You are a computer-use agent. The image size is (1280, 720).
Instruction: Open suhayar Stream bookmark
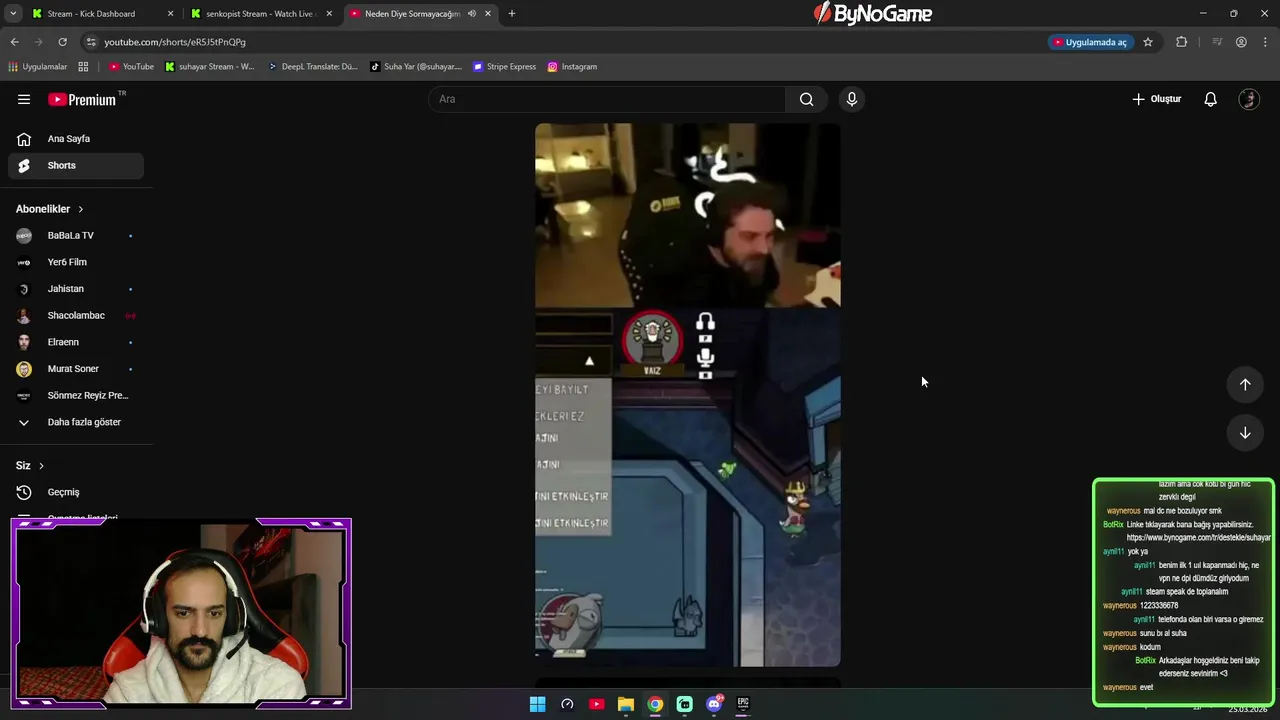(210, 67)
